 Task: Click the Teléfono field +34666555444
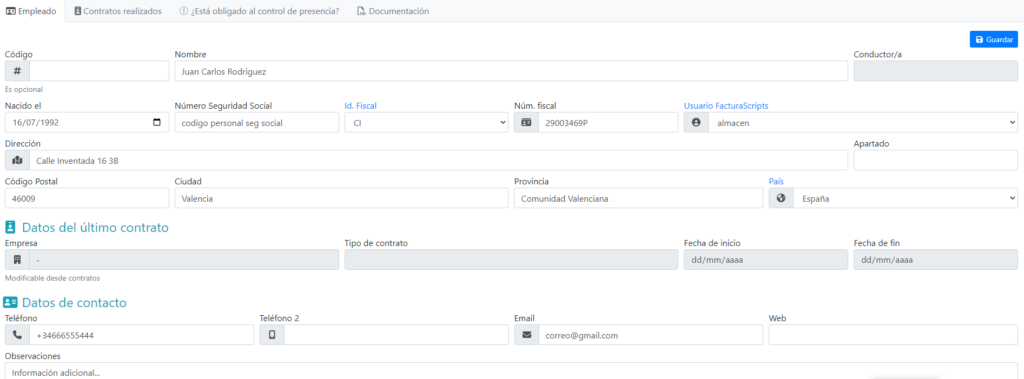(x=142, y=335)
